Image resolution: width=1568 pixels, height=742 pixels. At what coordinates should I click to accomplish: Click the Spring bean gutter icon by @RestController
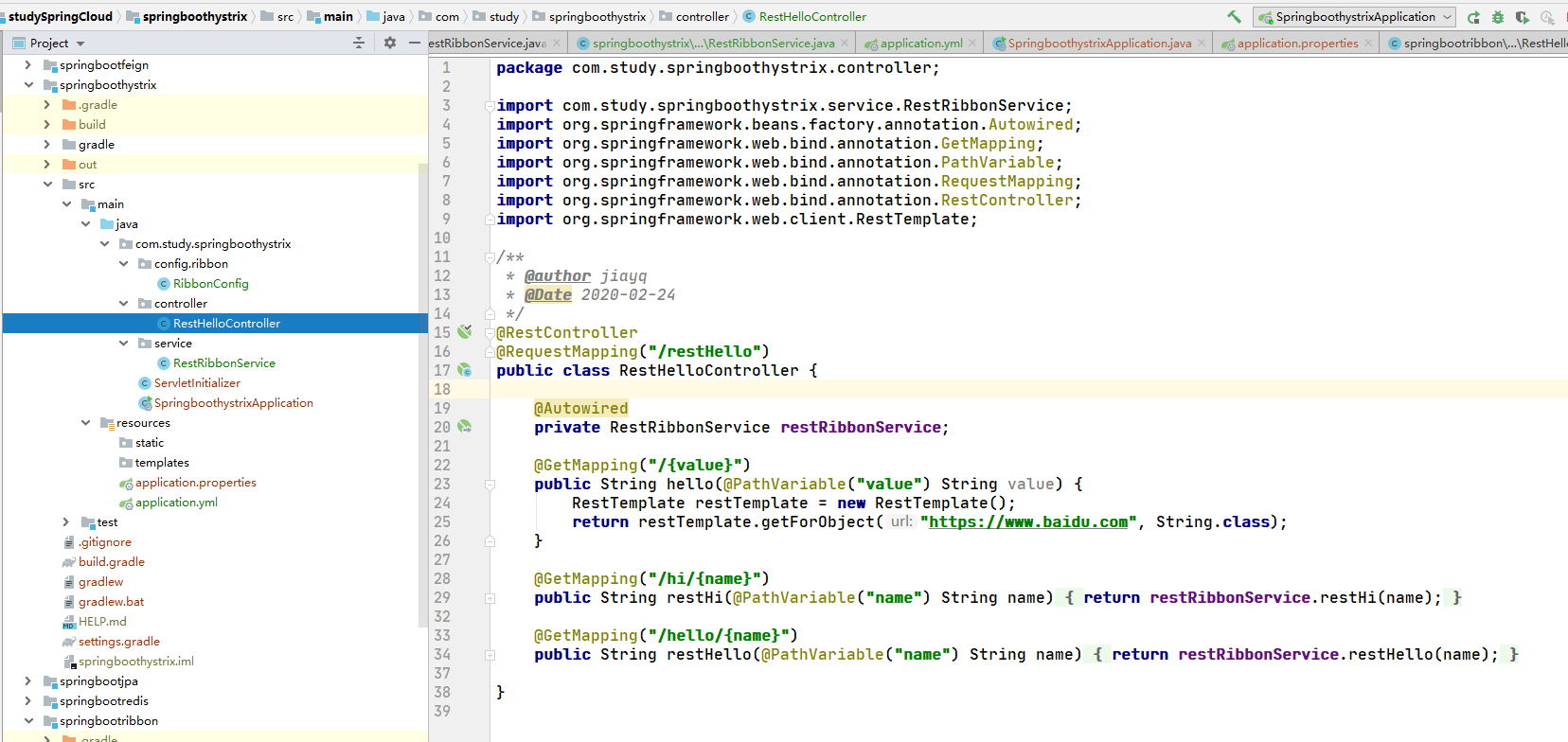464,332
